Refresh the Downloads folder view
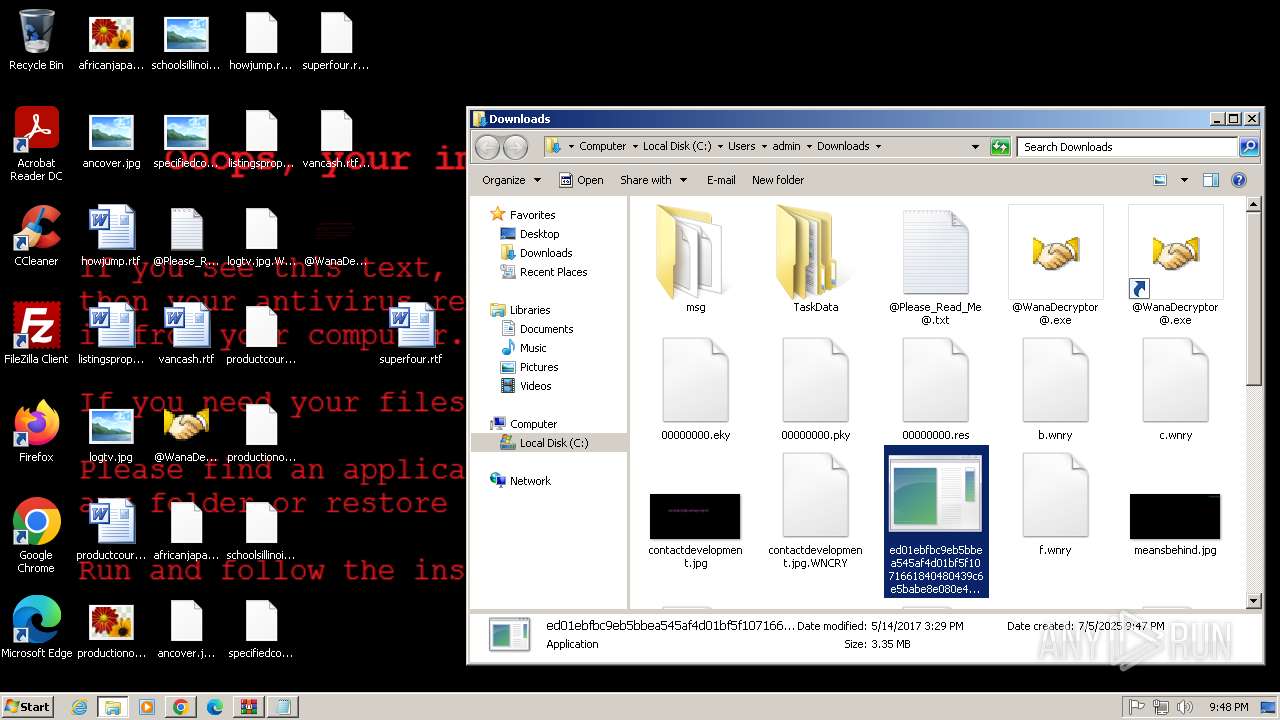The height and width of the screenshot is (720, 1280). (x=1000, y=147)
